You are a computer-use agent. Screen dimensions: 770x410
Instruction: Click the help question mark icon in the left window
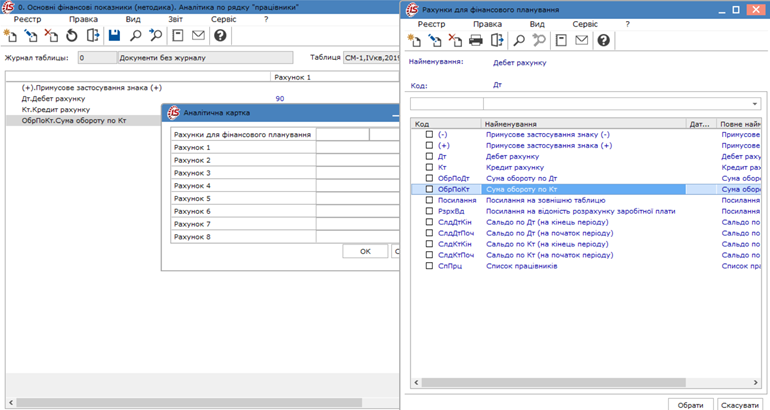click(x=220, y=35)
